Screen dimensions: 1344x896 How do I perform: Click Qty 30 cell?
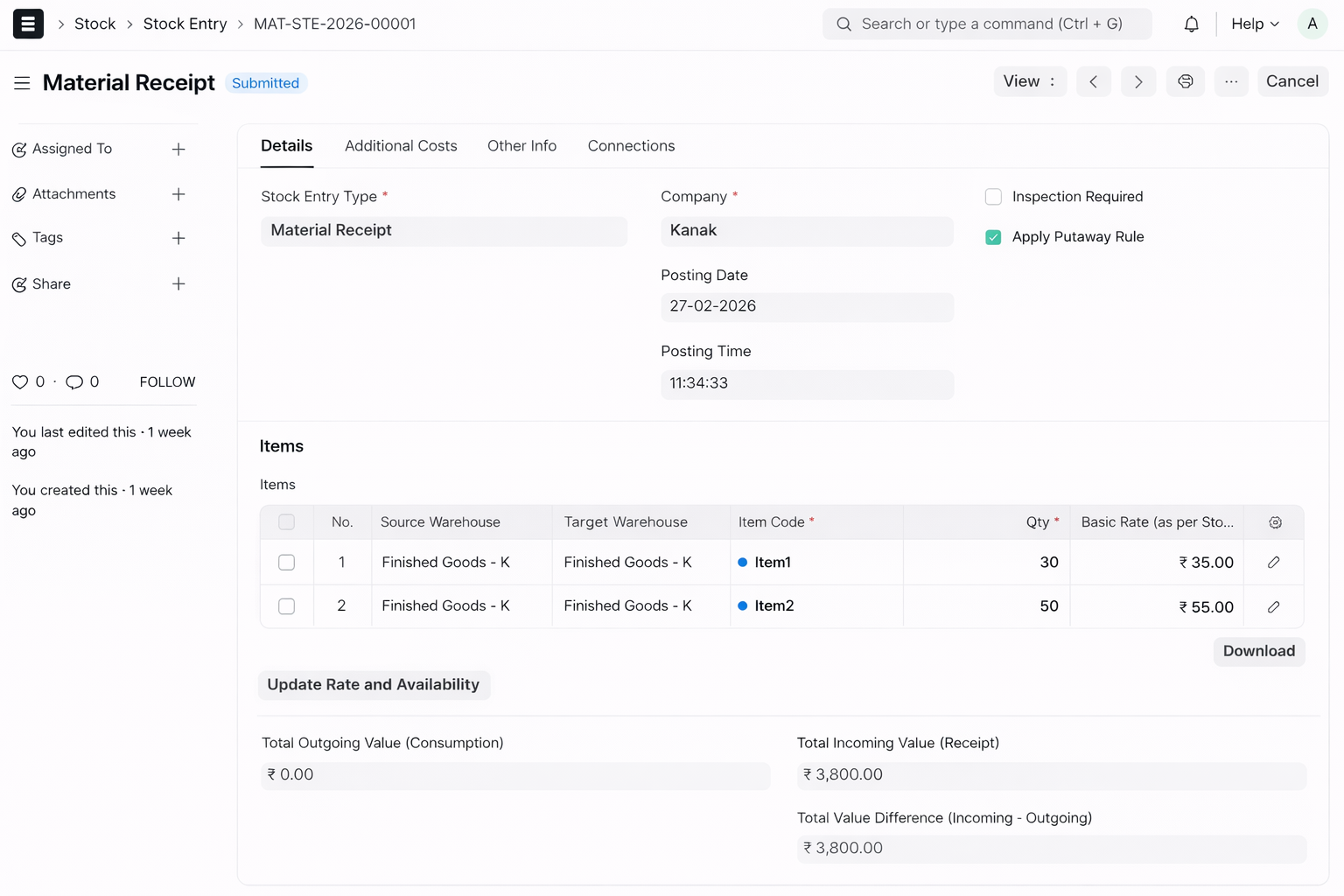(986, 563)
